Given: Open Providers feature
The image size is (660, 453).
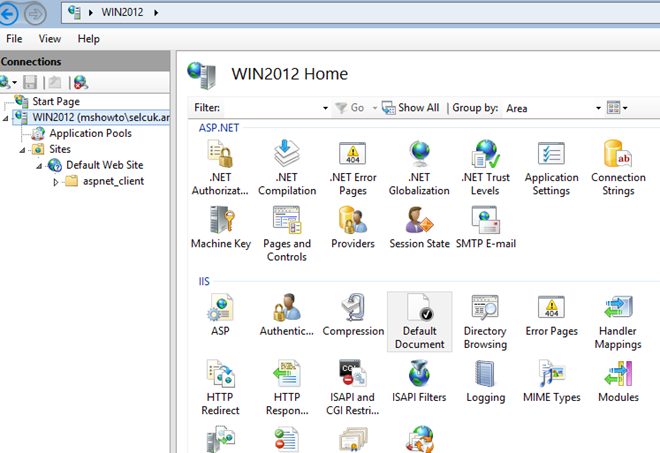Looking at the screenshot, I should (x=353, y=228).
